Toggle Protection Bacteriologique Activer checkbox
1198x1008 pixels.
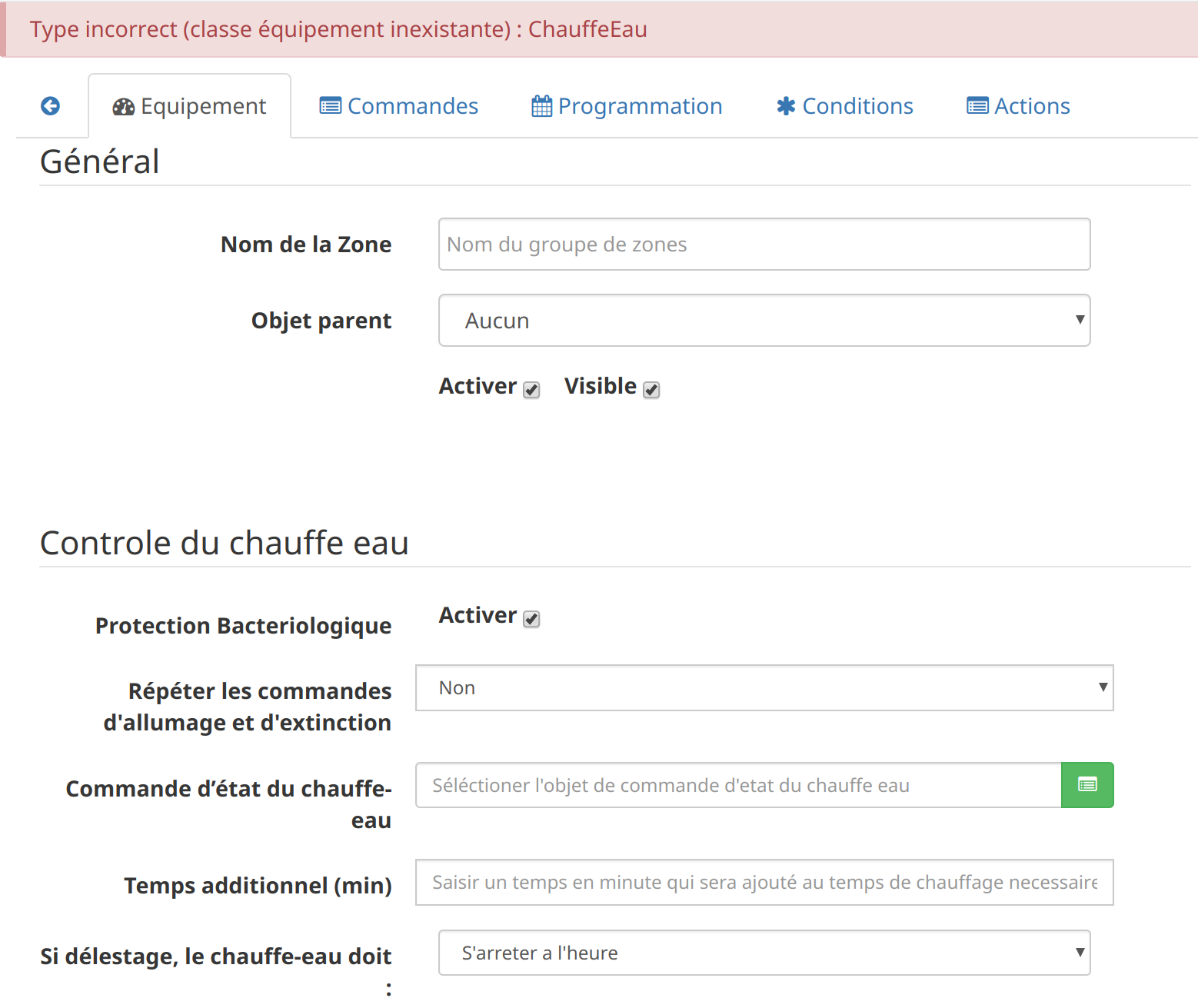[531, 619]
